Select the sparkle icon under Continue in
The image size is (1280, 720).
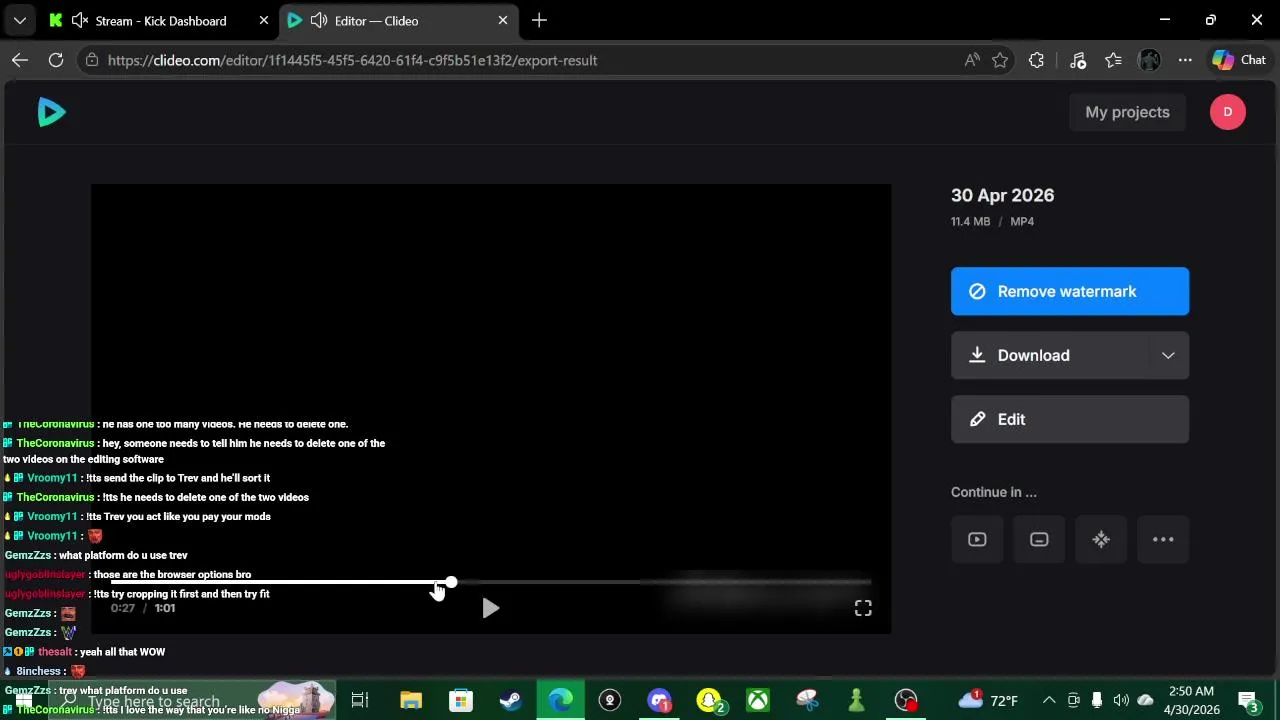pyautogui.click(x=1101, y=540)
